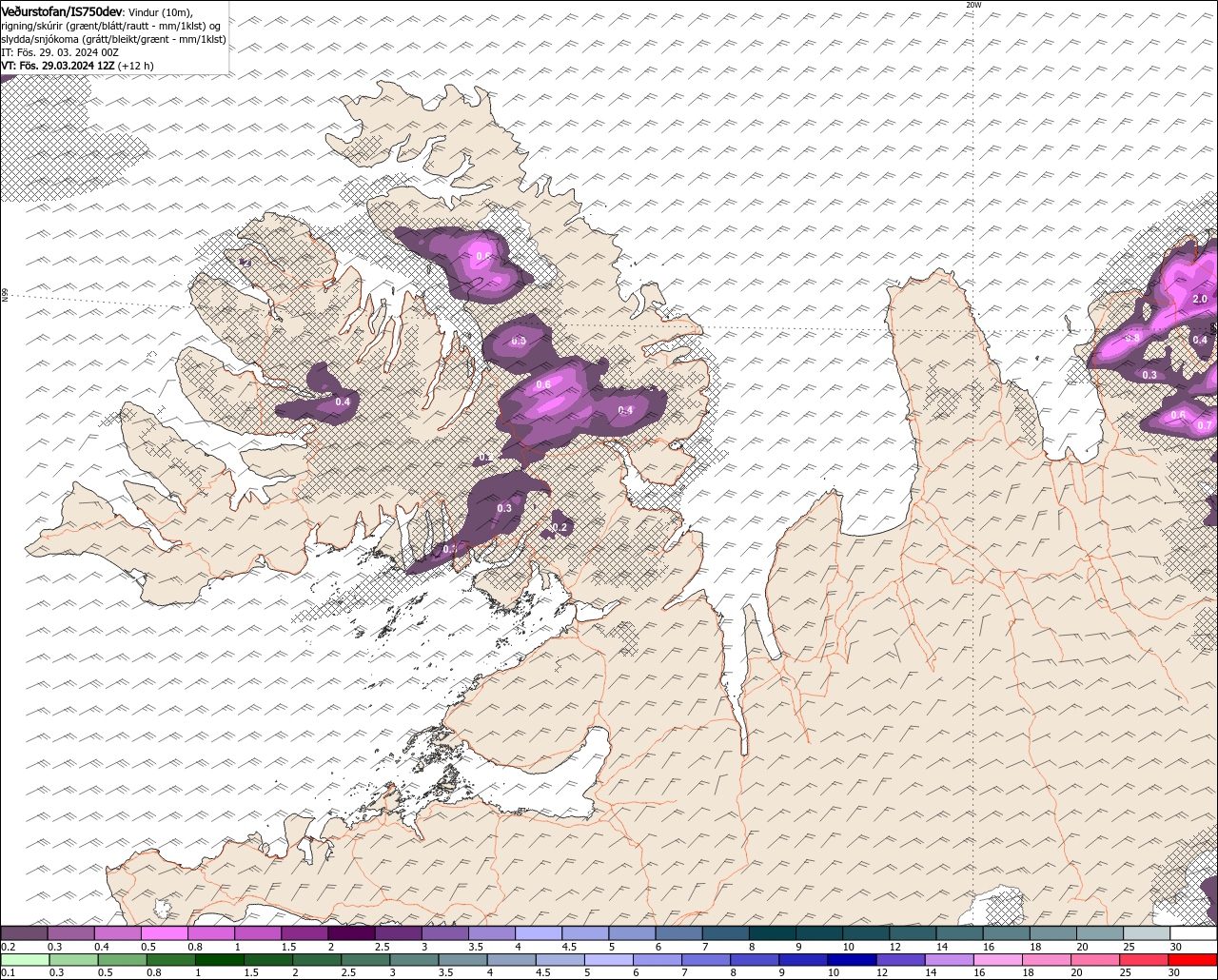Select the lightest green 0.1 swatch in the rain scale
The width and height of the screenshot is (1218, 980).
coord(25,960)
